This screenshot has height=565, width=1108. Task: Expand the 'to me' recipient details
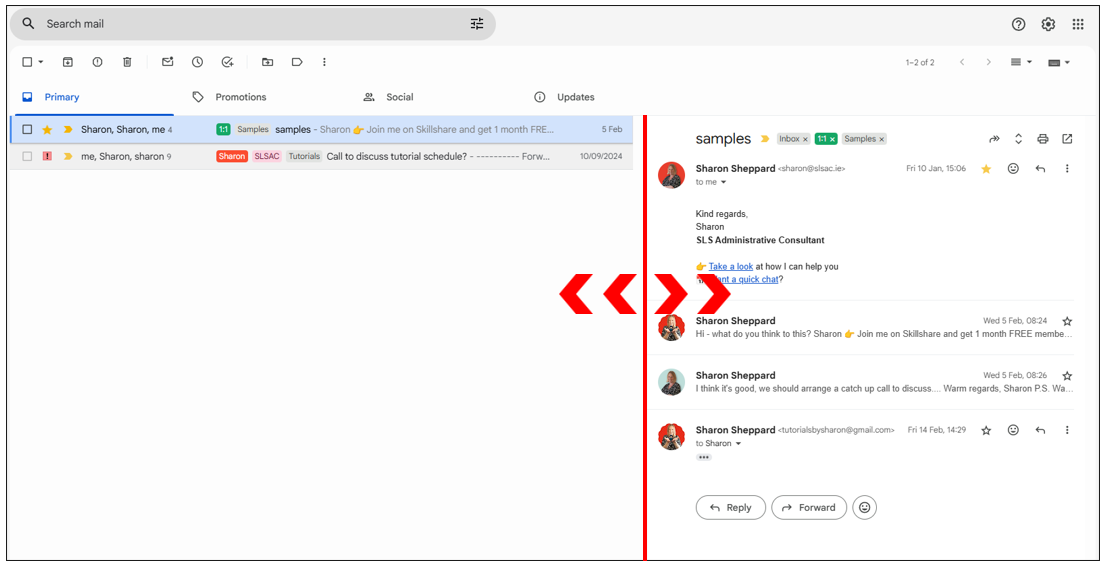723,183
